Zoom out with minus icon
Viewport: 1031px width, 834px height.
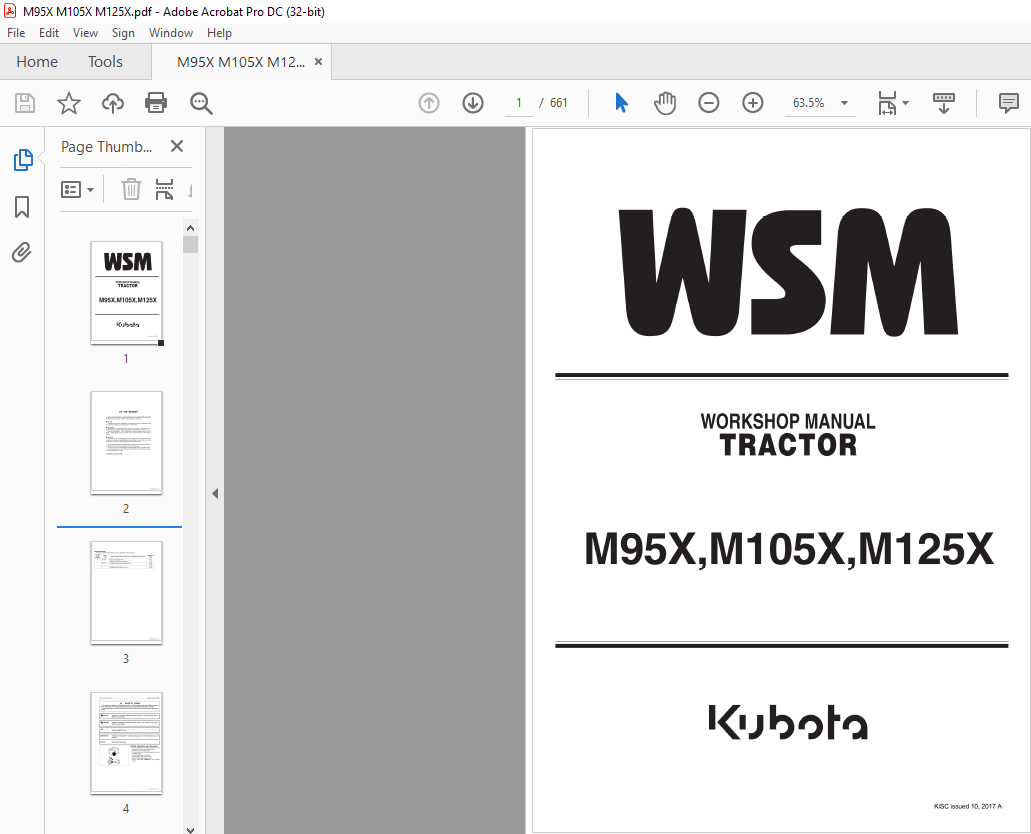coord(708,103)
